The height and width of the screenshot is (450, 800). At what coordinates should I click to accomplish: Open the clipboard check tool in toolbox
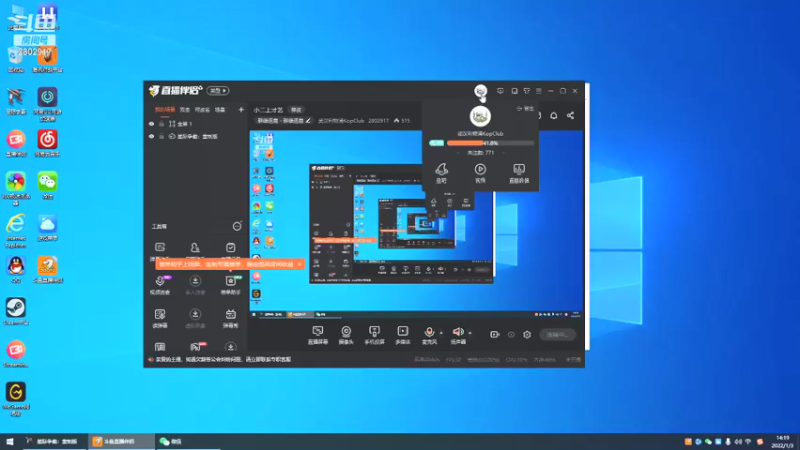coord(231,247)
